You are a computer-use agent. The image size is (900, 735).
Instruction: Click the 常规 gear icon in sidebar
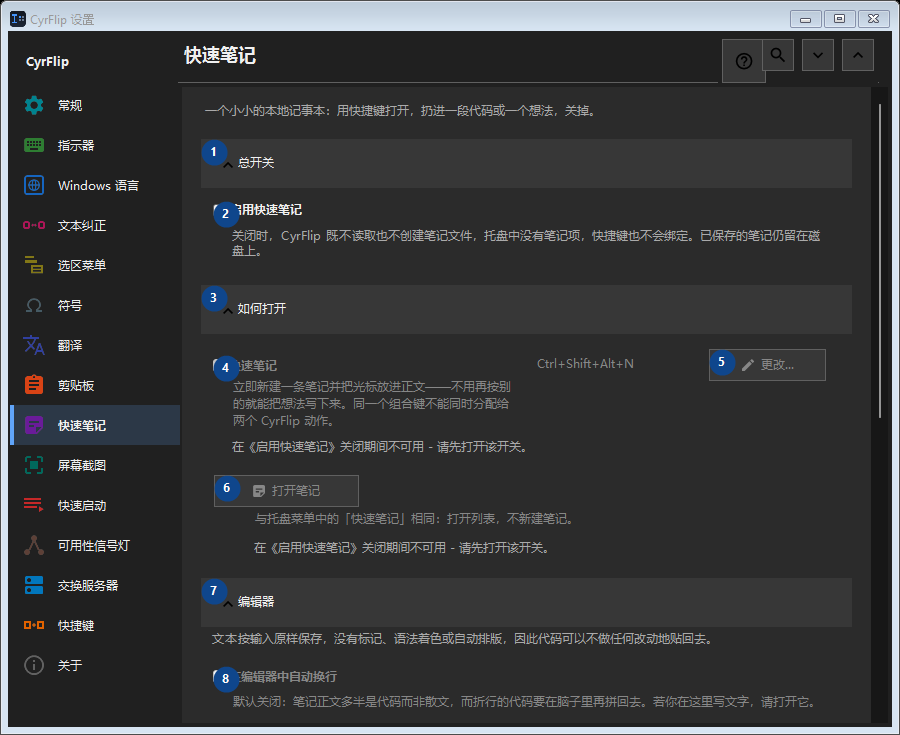point(34,106)
